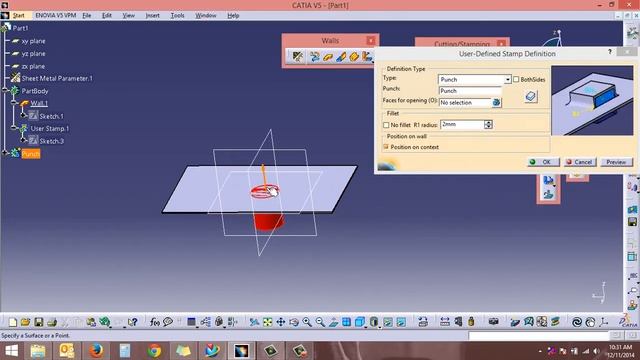Click the Open folder icon in the bottom toolbar

[x=25, y=322]
